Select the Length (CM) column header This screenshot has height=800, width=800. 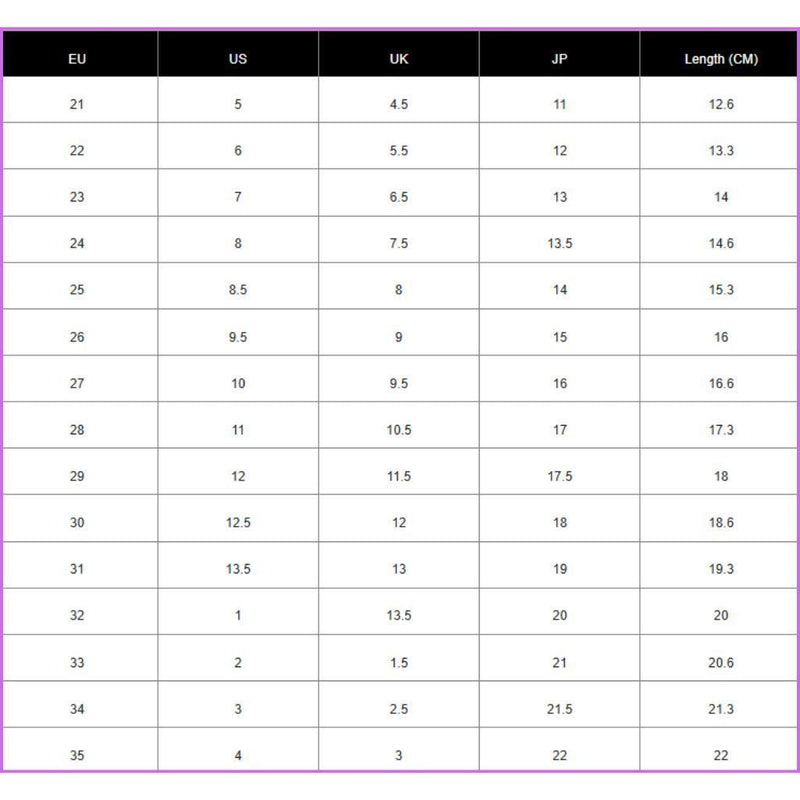[721, 59]
